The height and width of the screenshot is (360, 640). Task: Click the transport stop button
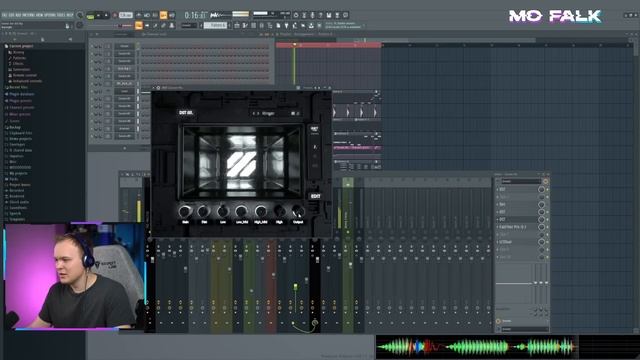coord(106,16)
